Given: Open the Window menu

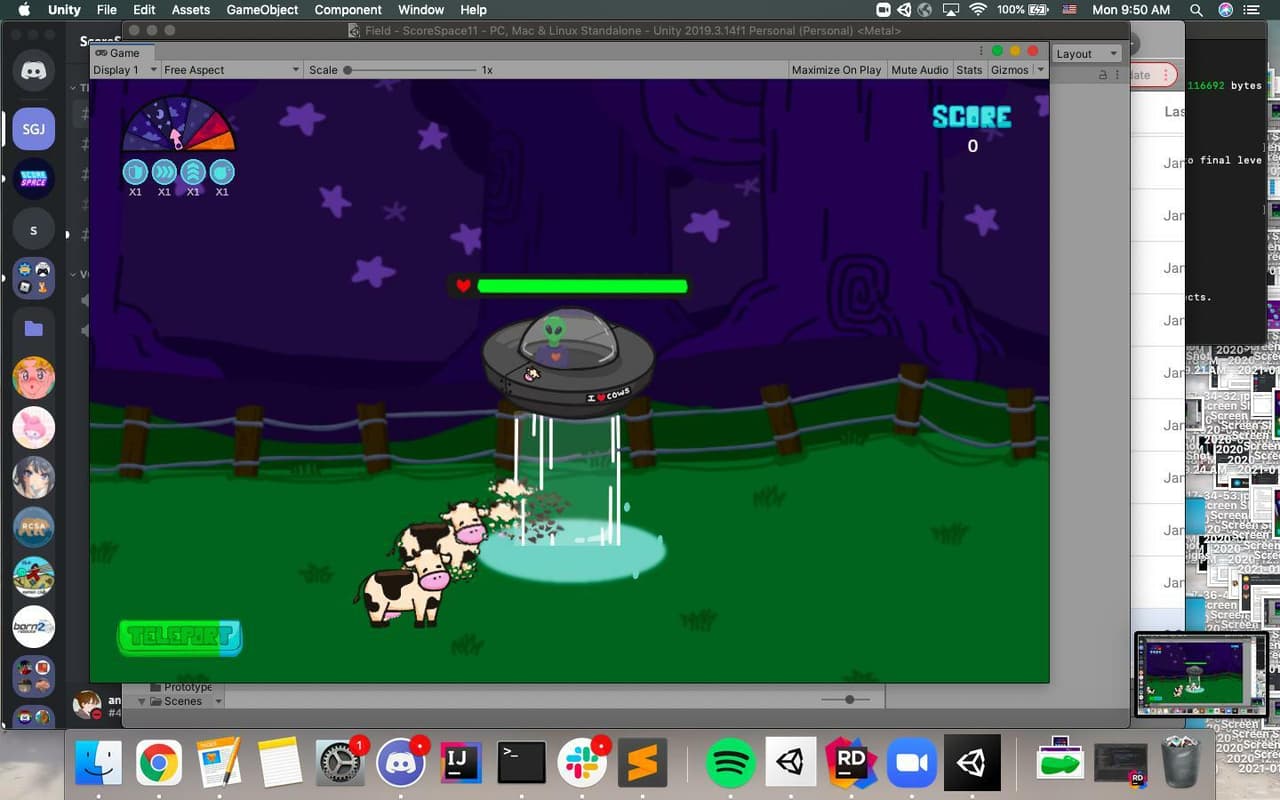Looking at the screenshot, I should (421, 10).
